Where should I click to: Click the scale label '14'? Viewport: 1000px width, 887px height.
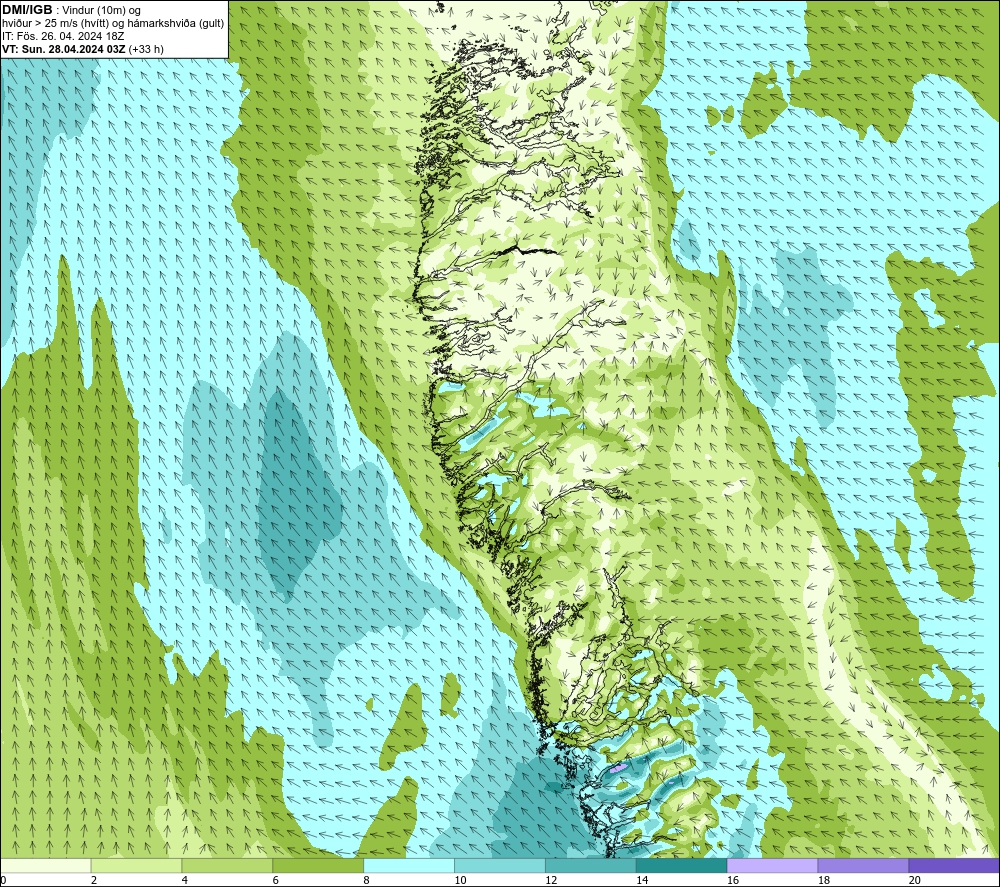642,880
